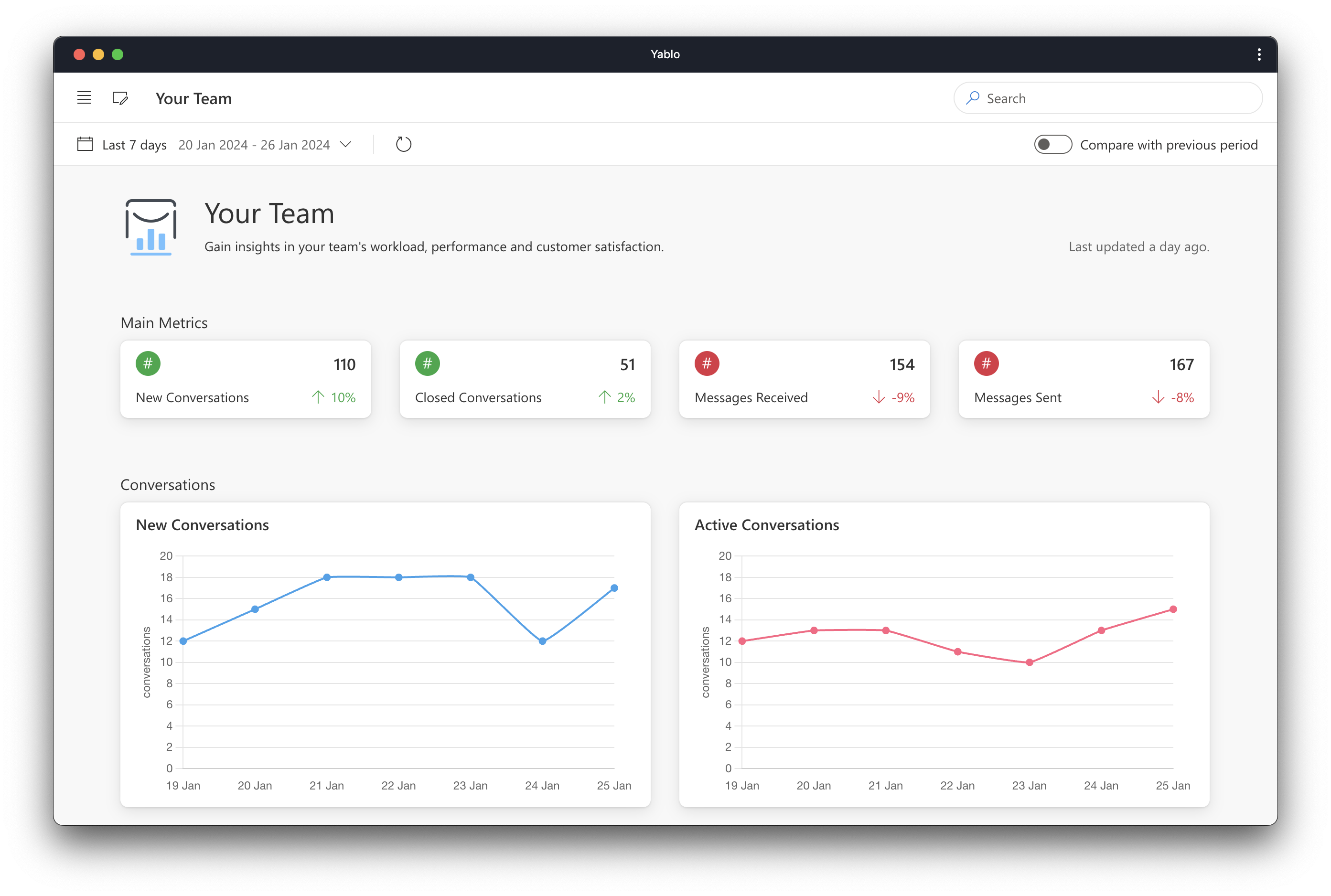Image resolution: width=1331 pixels, height=896 pixels.
Task: Click the green macOS fullscreen window button
Action: 118,54
